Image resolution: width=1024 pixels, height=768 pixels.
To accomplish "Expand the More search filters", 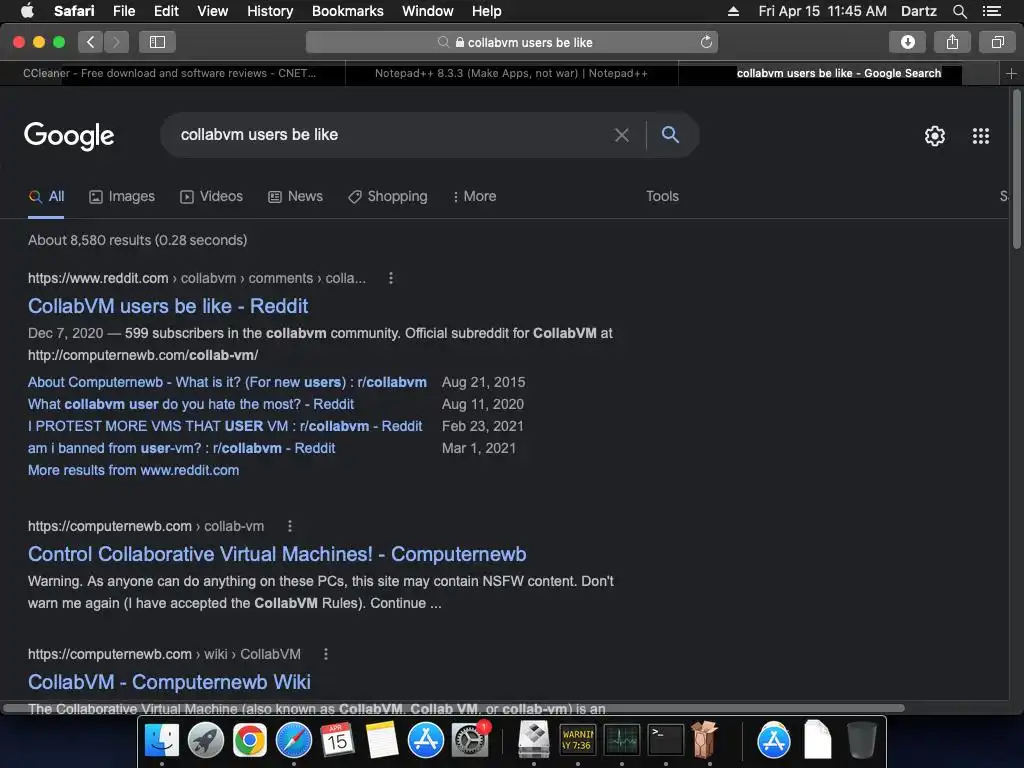I will (475, 197).
